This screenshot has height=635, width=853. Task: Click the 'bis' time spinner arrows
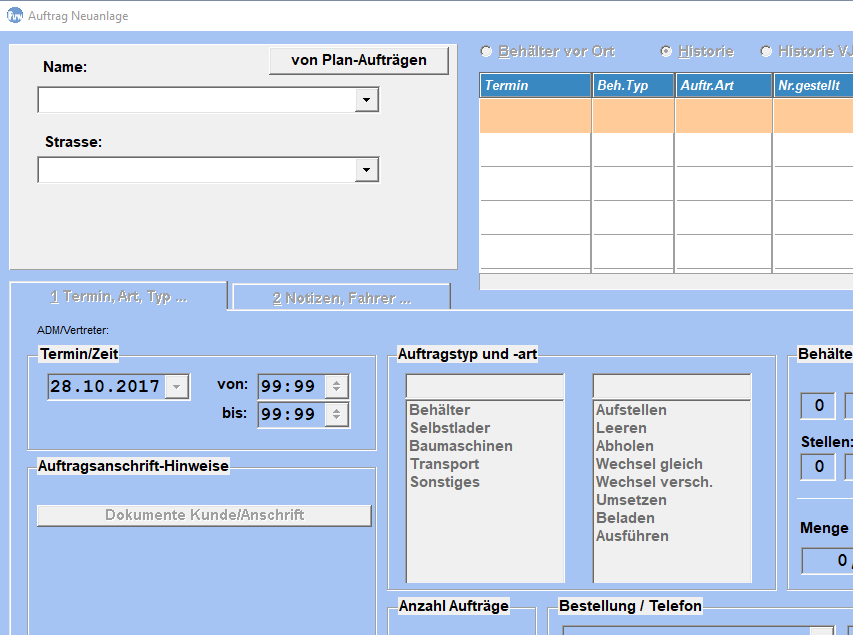337,414
